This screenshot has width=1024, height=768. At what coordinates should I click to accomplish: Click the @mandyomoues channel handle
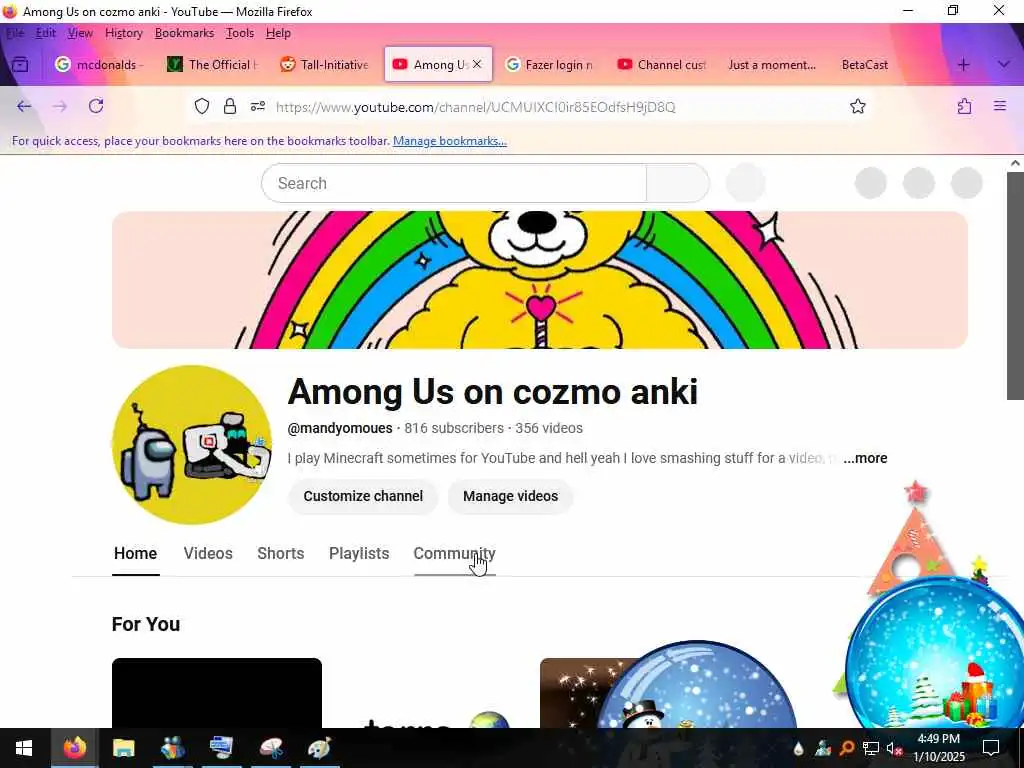[340, 428]
